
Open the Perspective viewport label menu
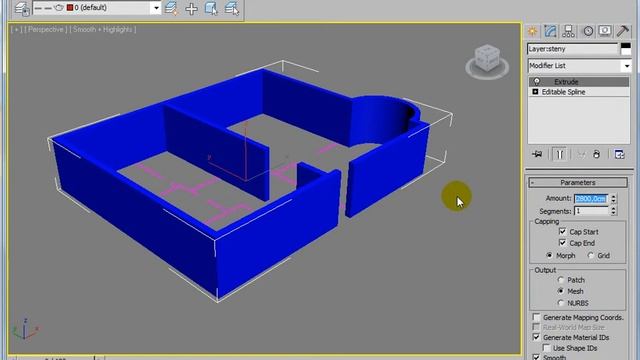pos(45,29)
